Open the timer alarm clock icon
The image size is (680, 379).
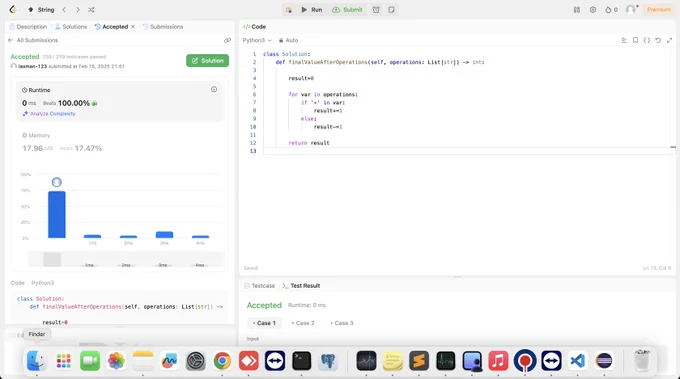pos(376,10)
